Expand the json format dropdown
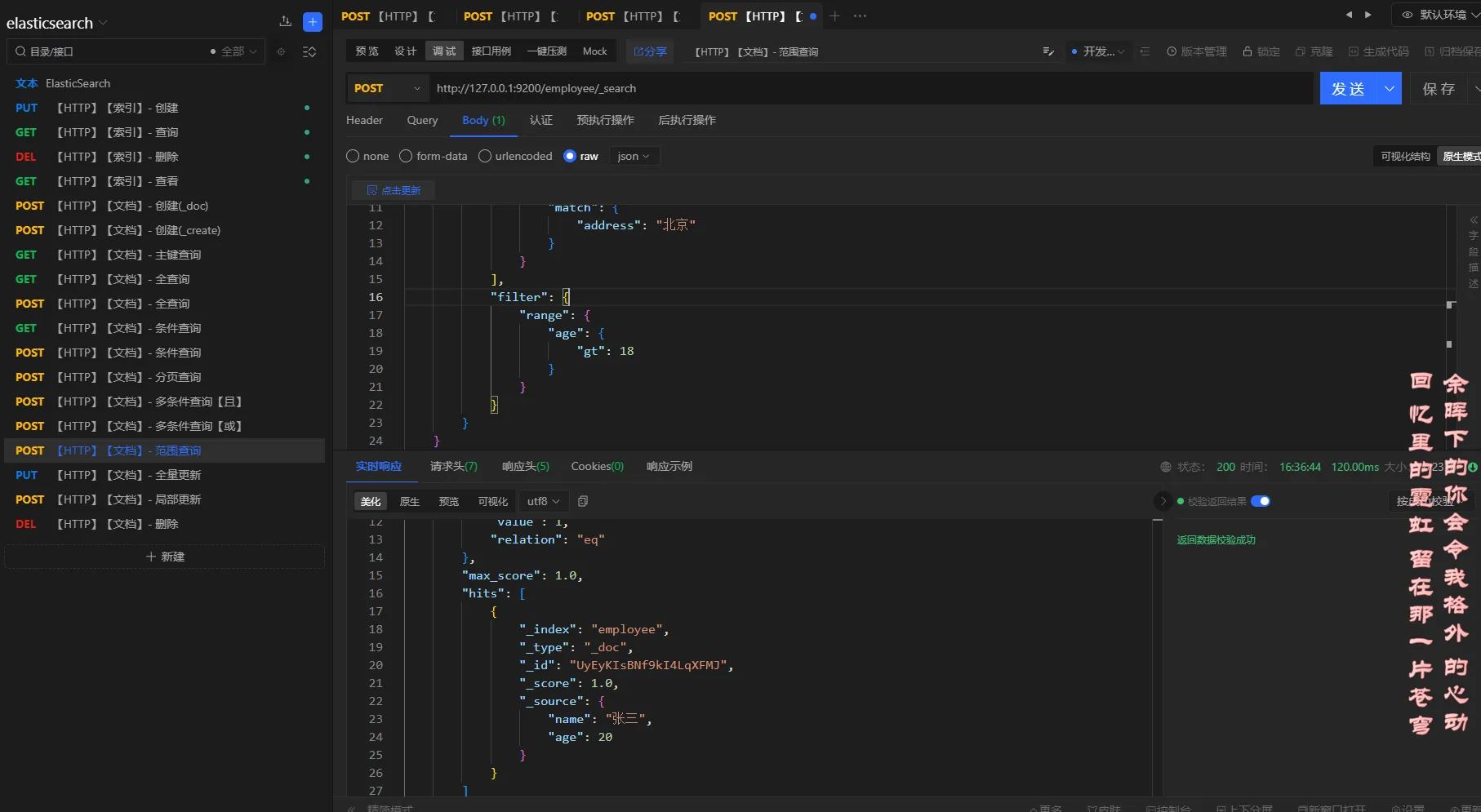This screenshot has width=1481, height=812. pos(634,156)
